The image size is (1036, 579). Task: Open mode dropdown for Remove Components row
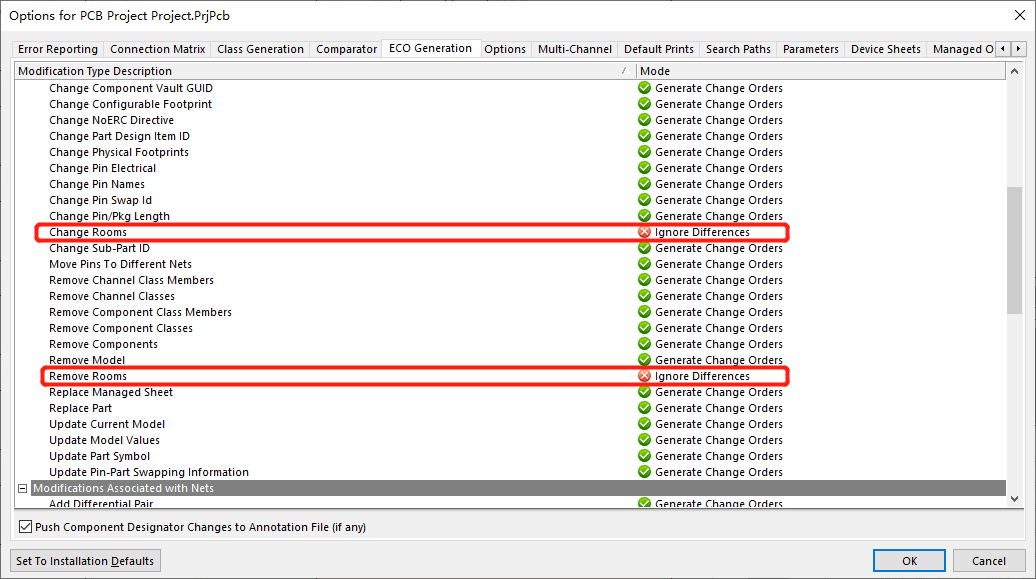click(719, 344)
